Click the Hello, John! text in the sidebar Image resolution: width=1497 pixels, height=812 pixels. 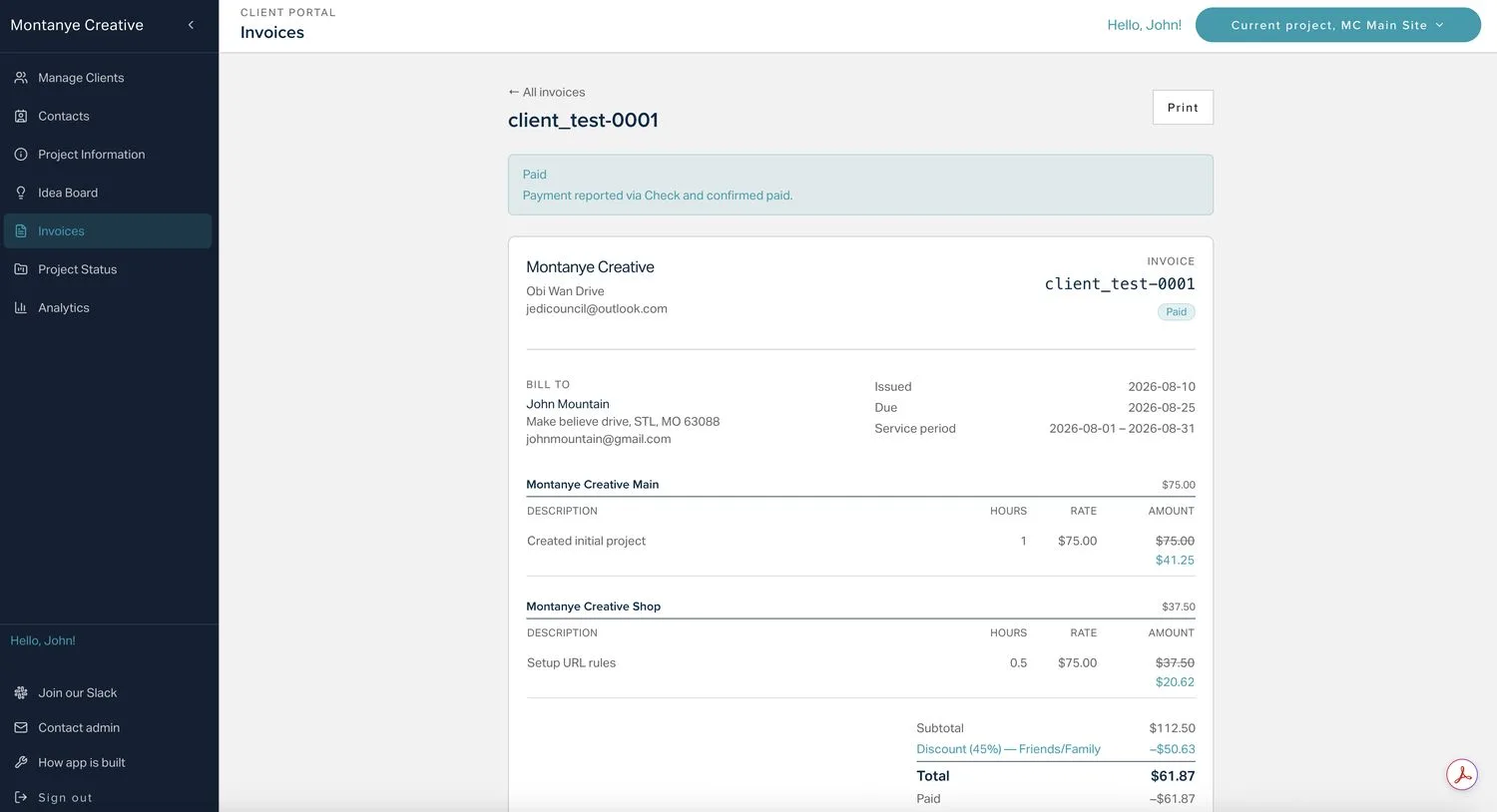point(43,640)
